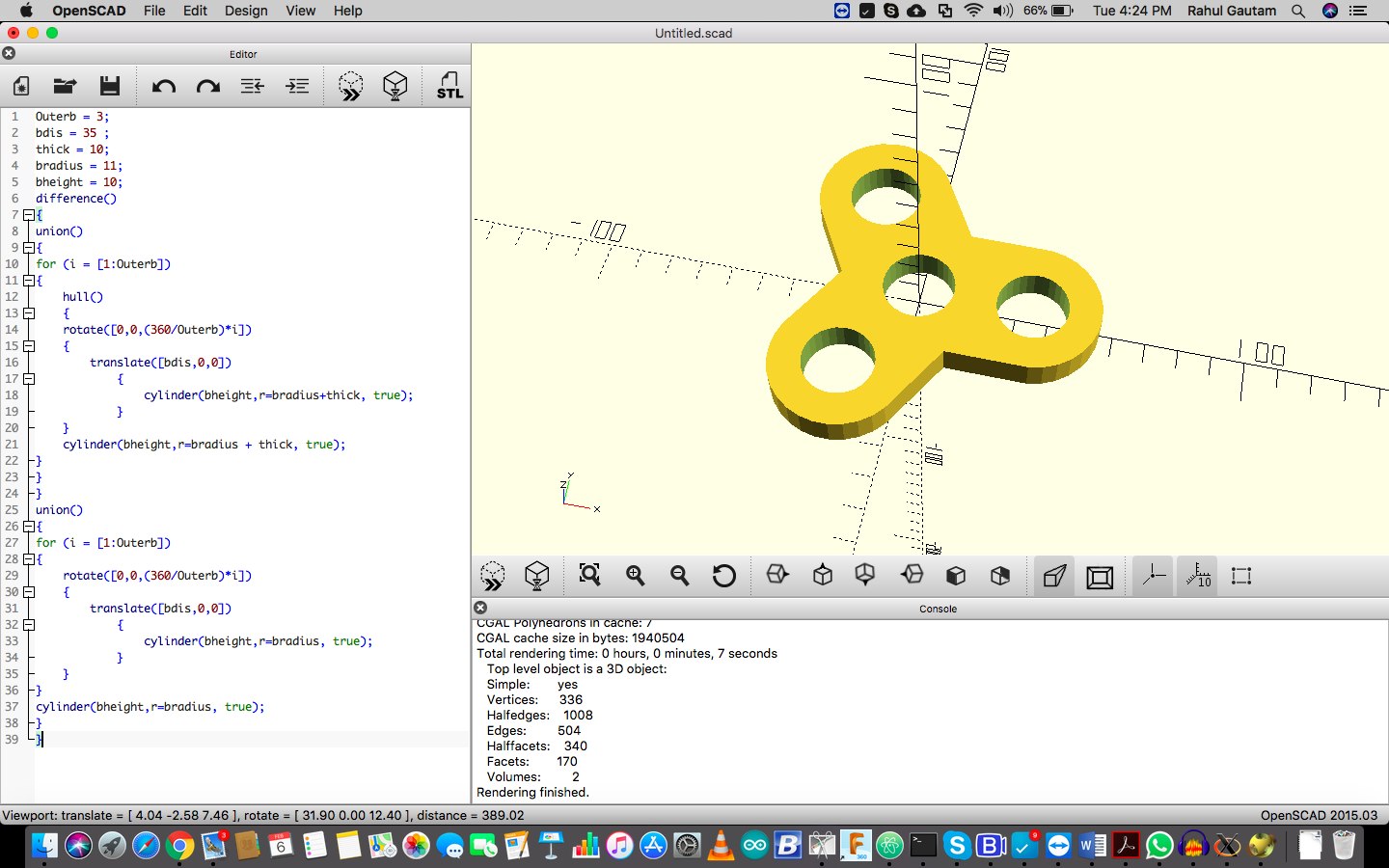Collapse the fold marker at line 26
The width and height of the screenshot is (1389, 868).
point(29,527)
